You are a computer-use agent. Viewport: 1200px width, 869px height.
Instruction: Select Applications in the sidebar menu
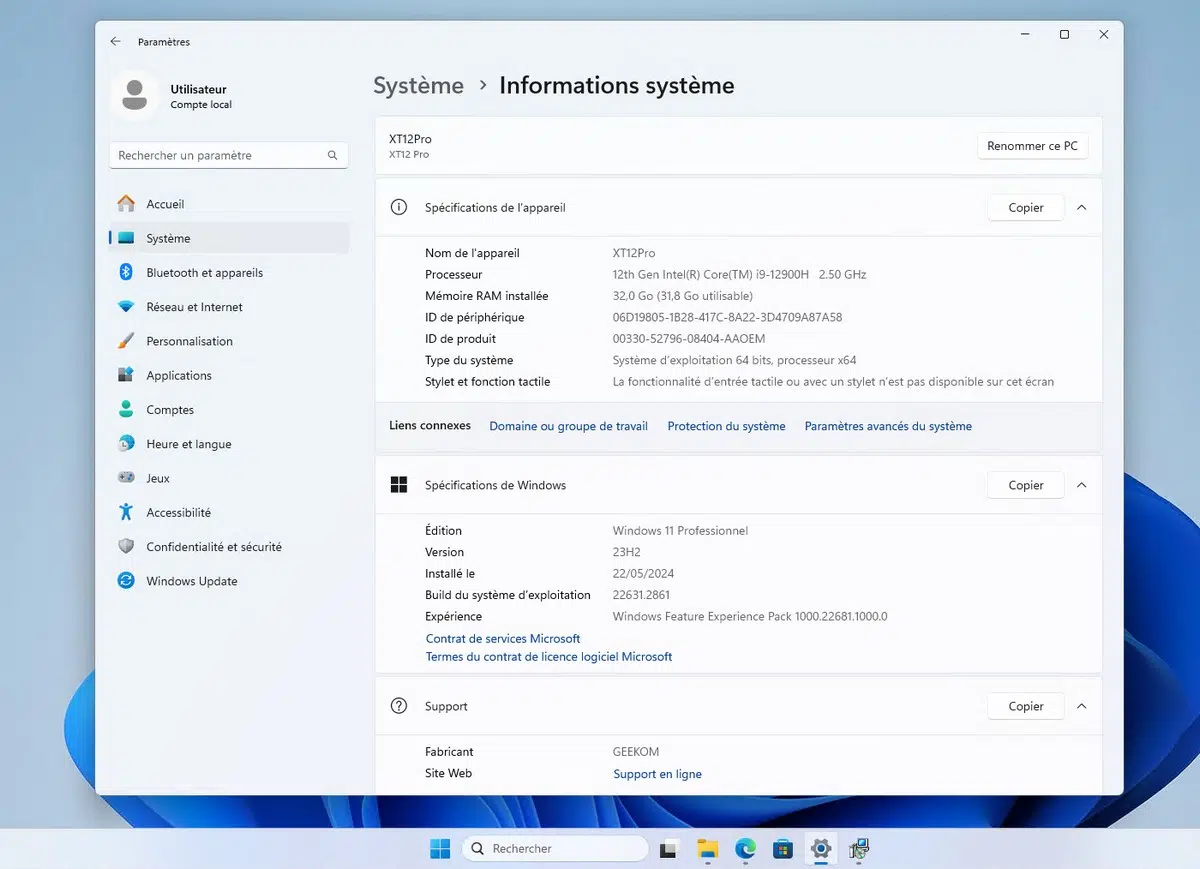click(179, 376)
